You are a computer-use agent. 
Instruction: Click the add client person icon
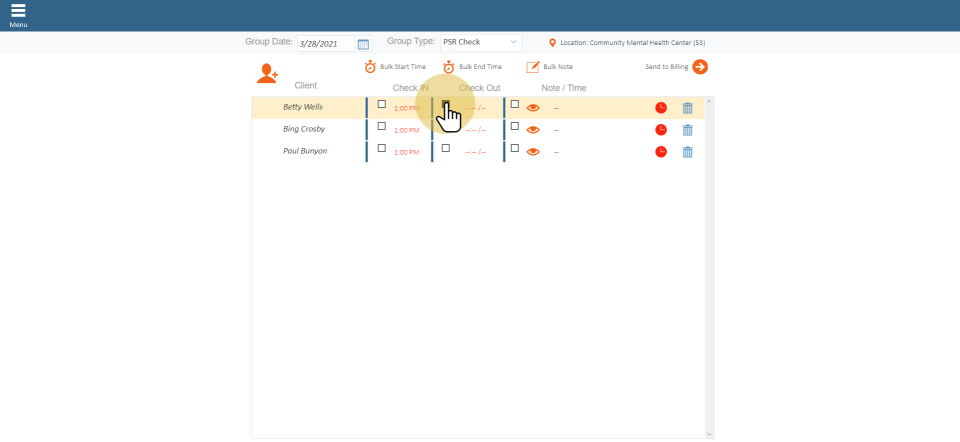pyautogui.click(x=267, y=73)
